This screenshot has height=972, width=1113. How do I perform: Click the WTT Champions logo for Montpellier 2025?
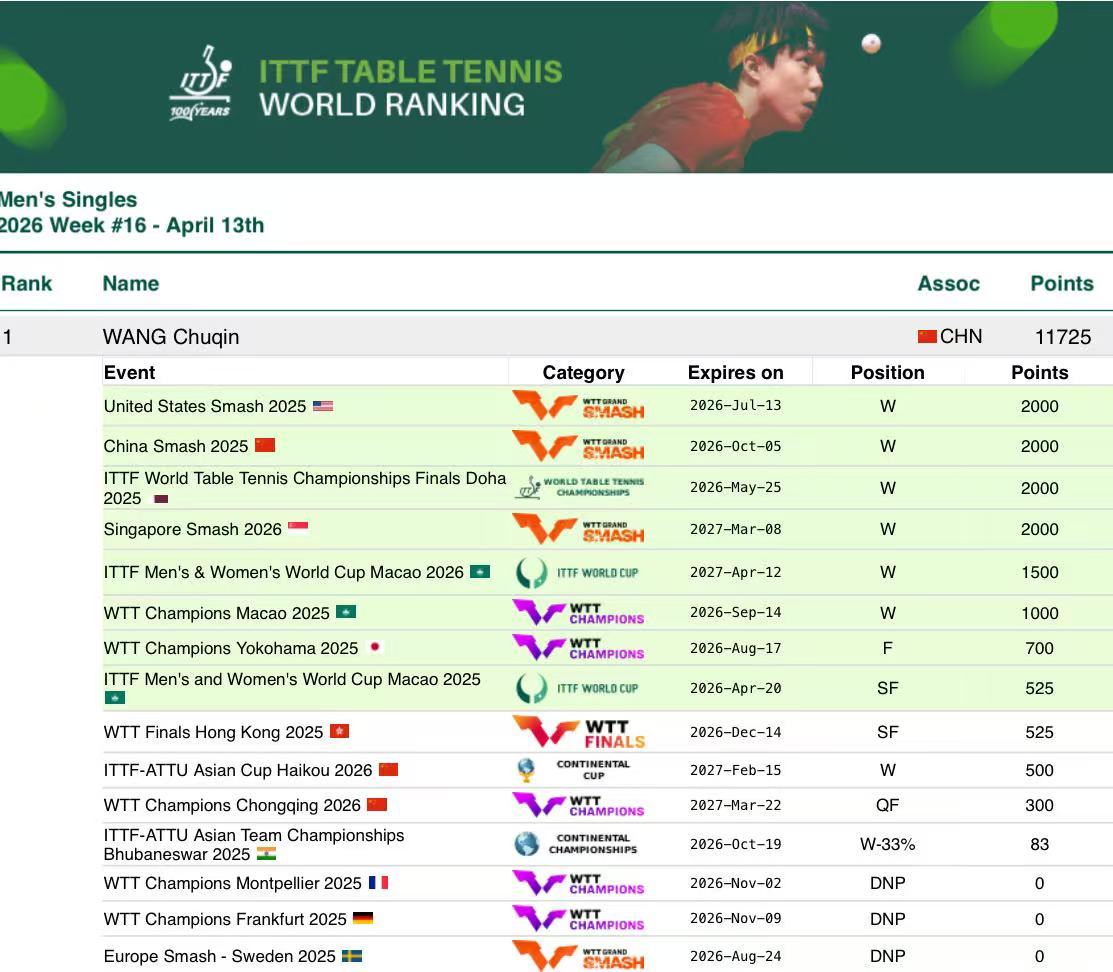pyautogui.click(x=579, y=883)
